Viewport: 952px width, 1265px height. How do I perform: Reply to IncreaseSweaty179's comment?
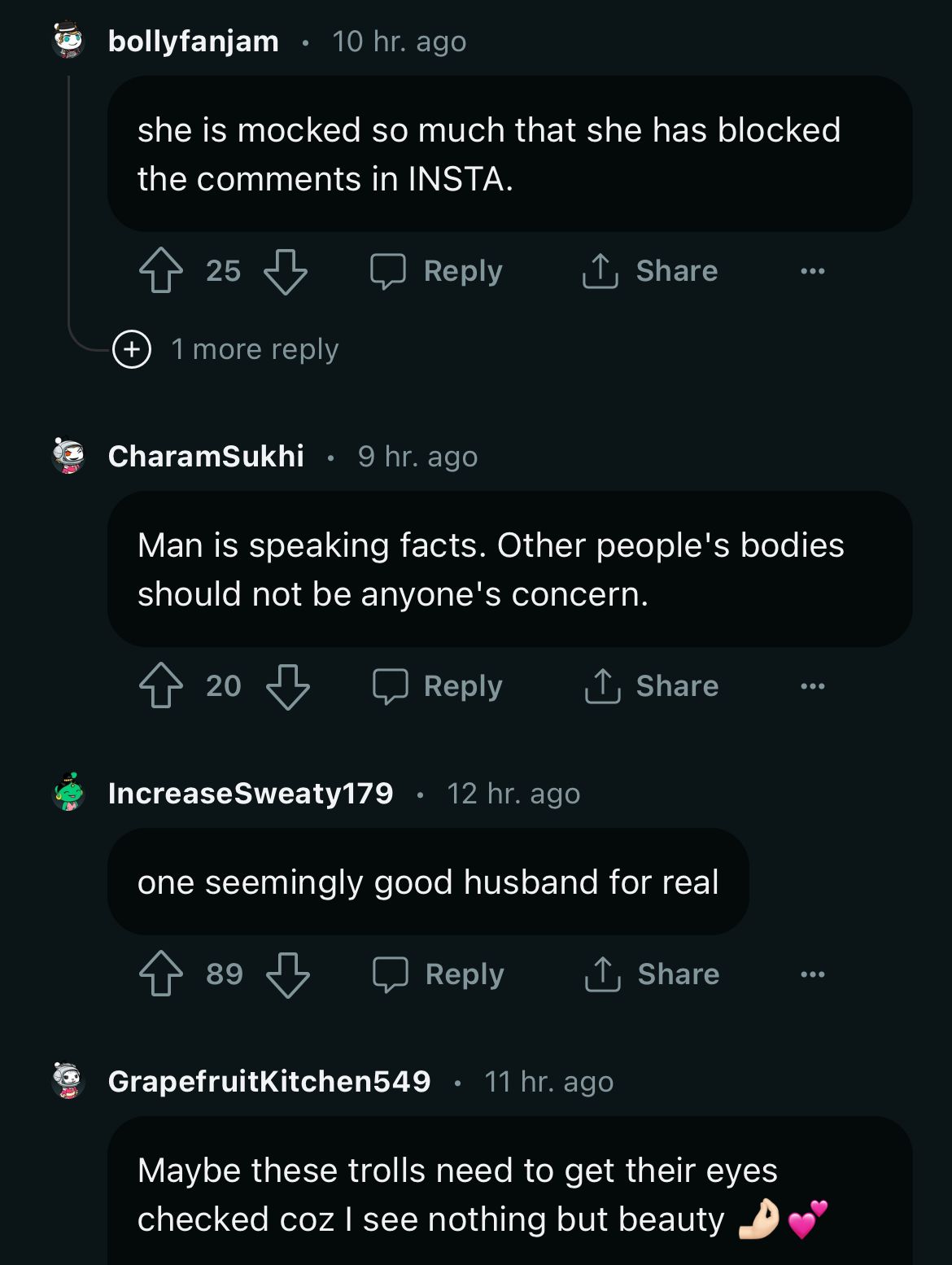pos(439,974)
